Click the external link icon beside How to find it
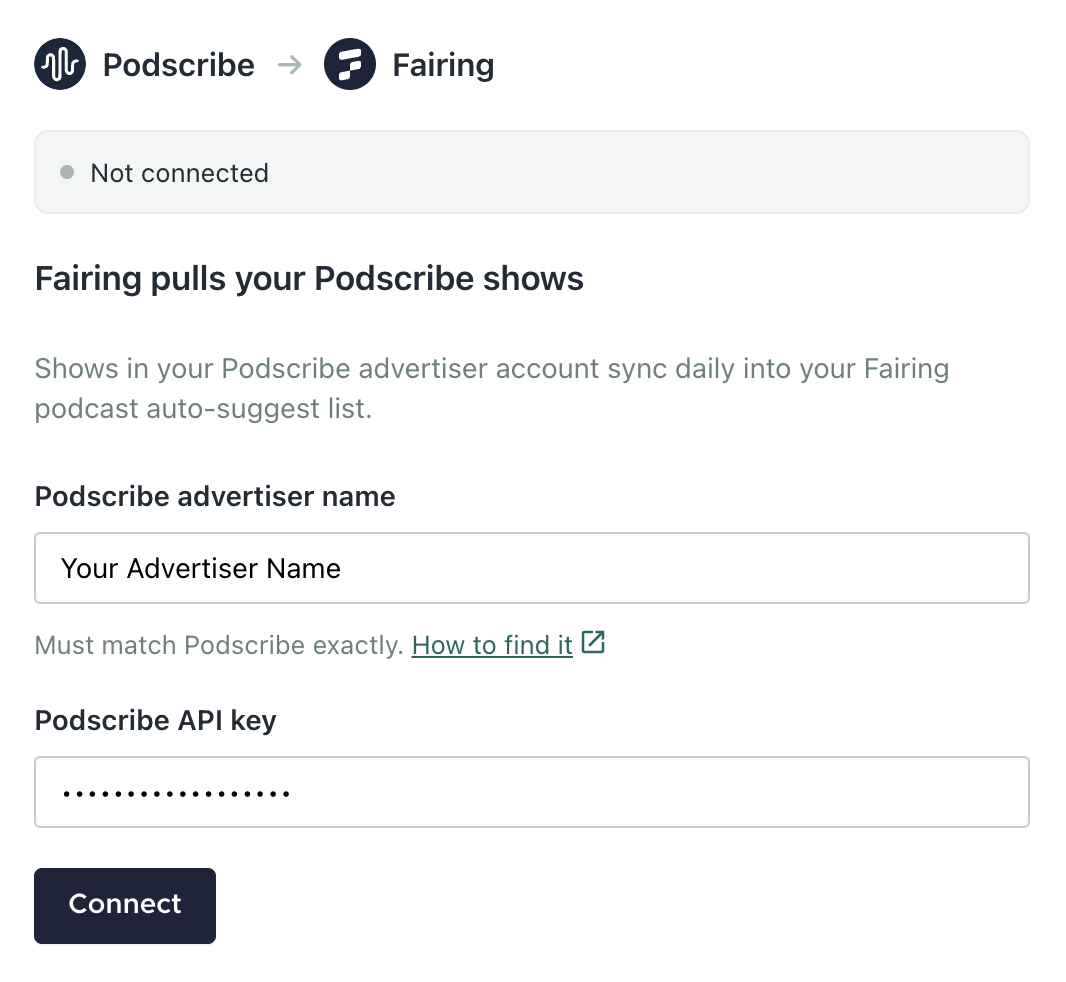This screenshot has width=1066, height=982. pos(594,643)
